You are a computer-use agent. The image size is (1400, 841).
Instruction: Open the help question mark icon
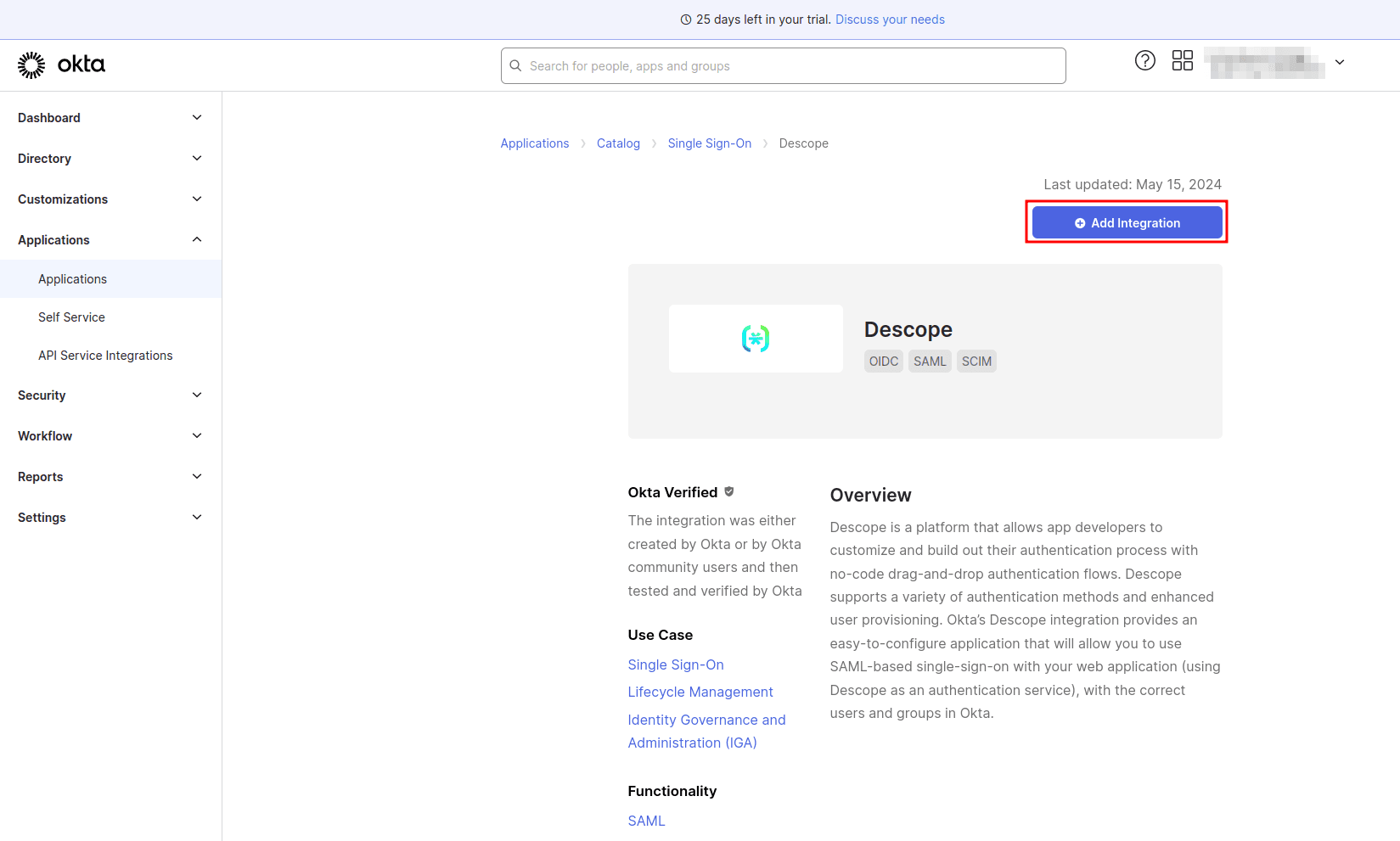pos(1144,60)
